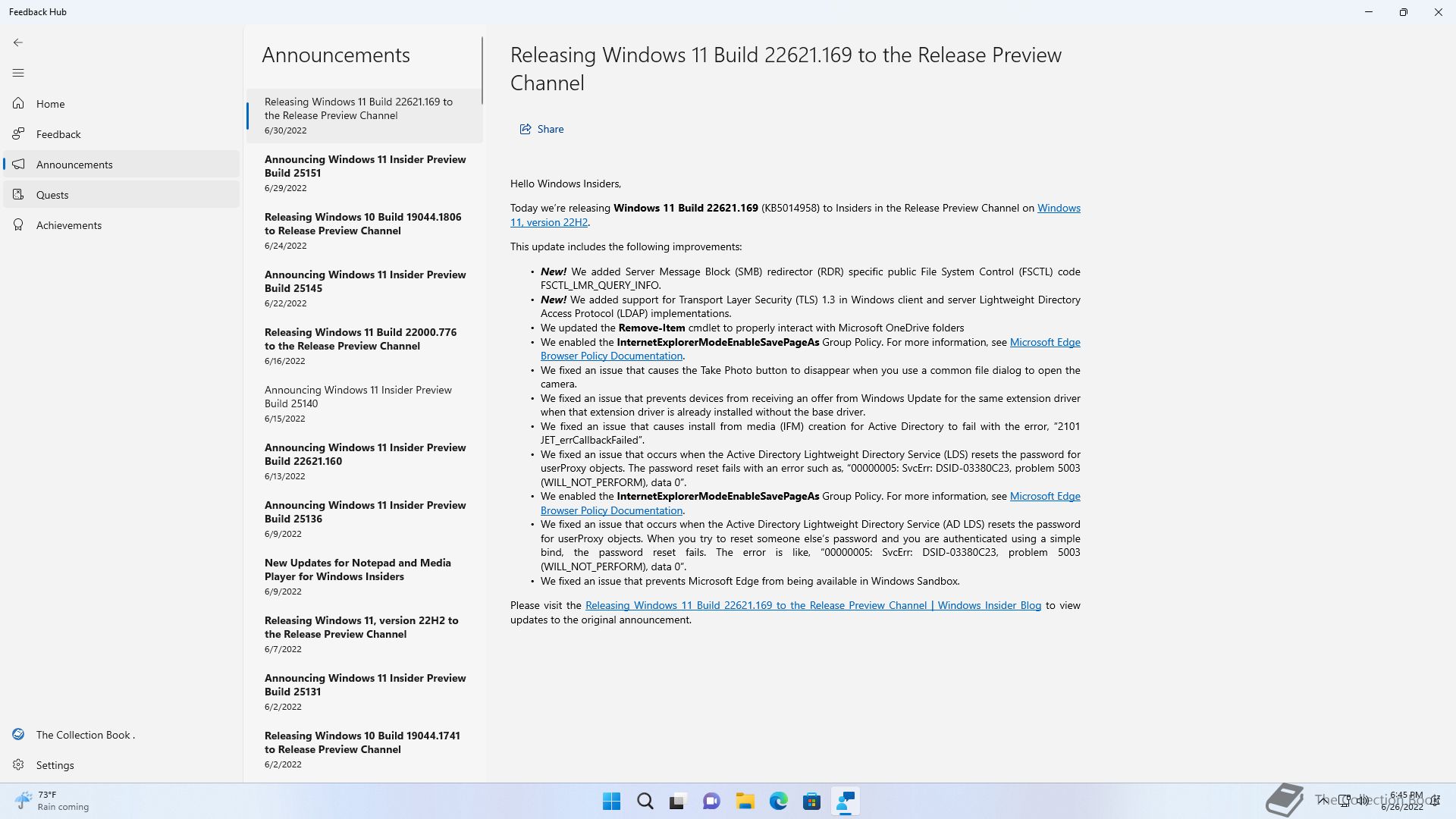Click the Quests icon in sidebar
1456x819 pixels.
[18, 194]
